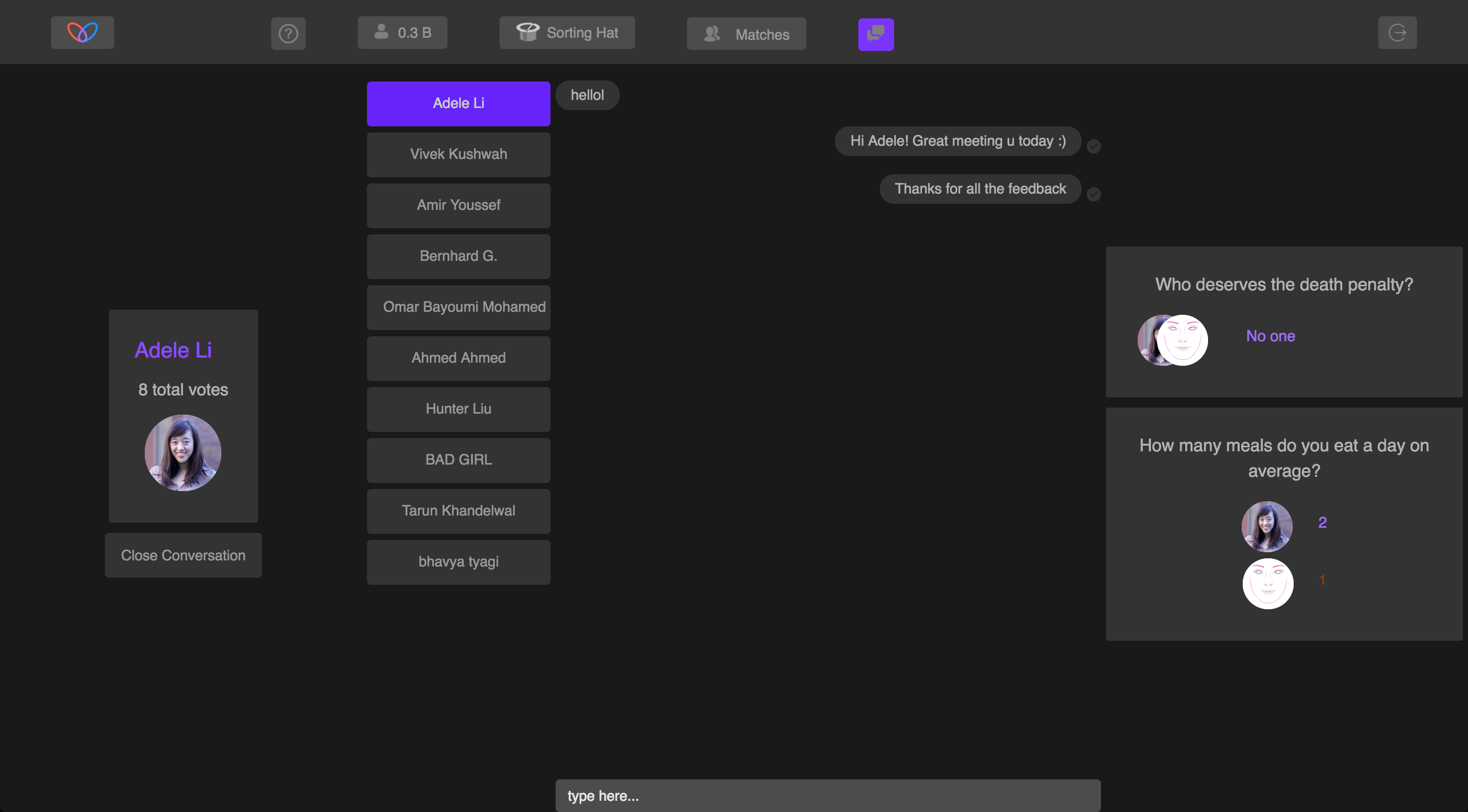Click the logout icon at top right
Image resolution: width=1468 pixels, height=812 pixels.
1397,33
